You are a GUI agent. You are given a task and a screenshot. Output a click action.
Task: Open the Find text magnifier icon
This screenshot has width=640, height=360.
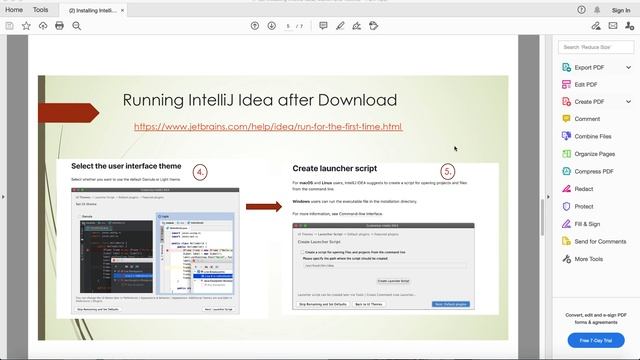[x=76, y=26]
